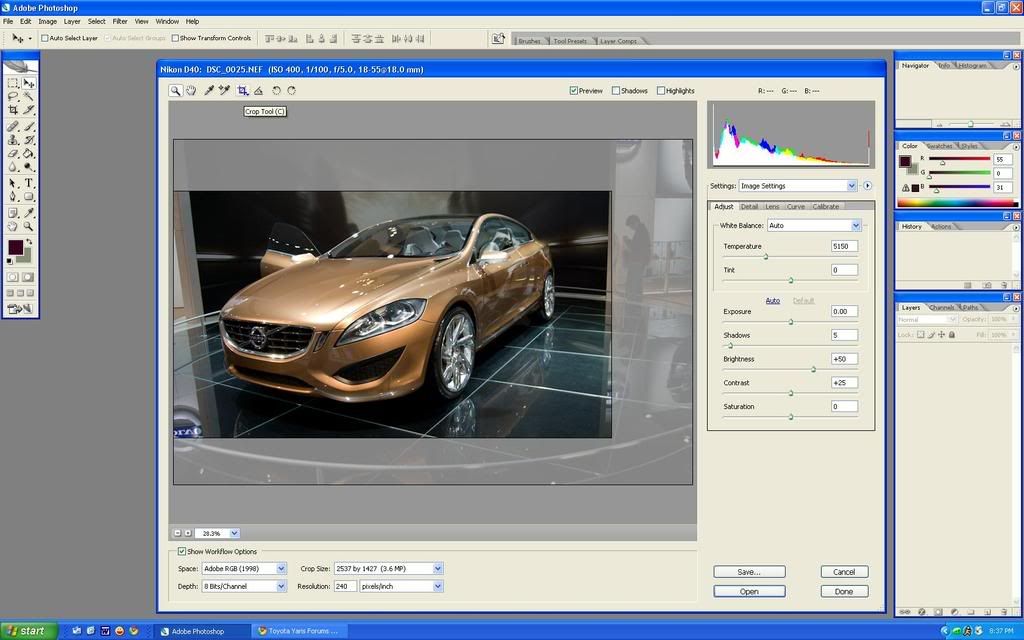Screen dimensions: 1024x640
Task: Pick the White Balance eyedropper tool
Action: click(209, 90)
